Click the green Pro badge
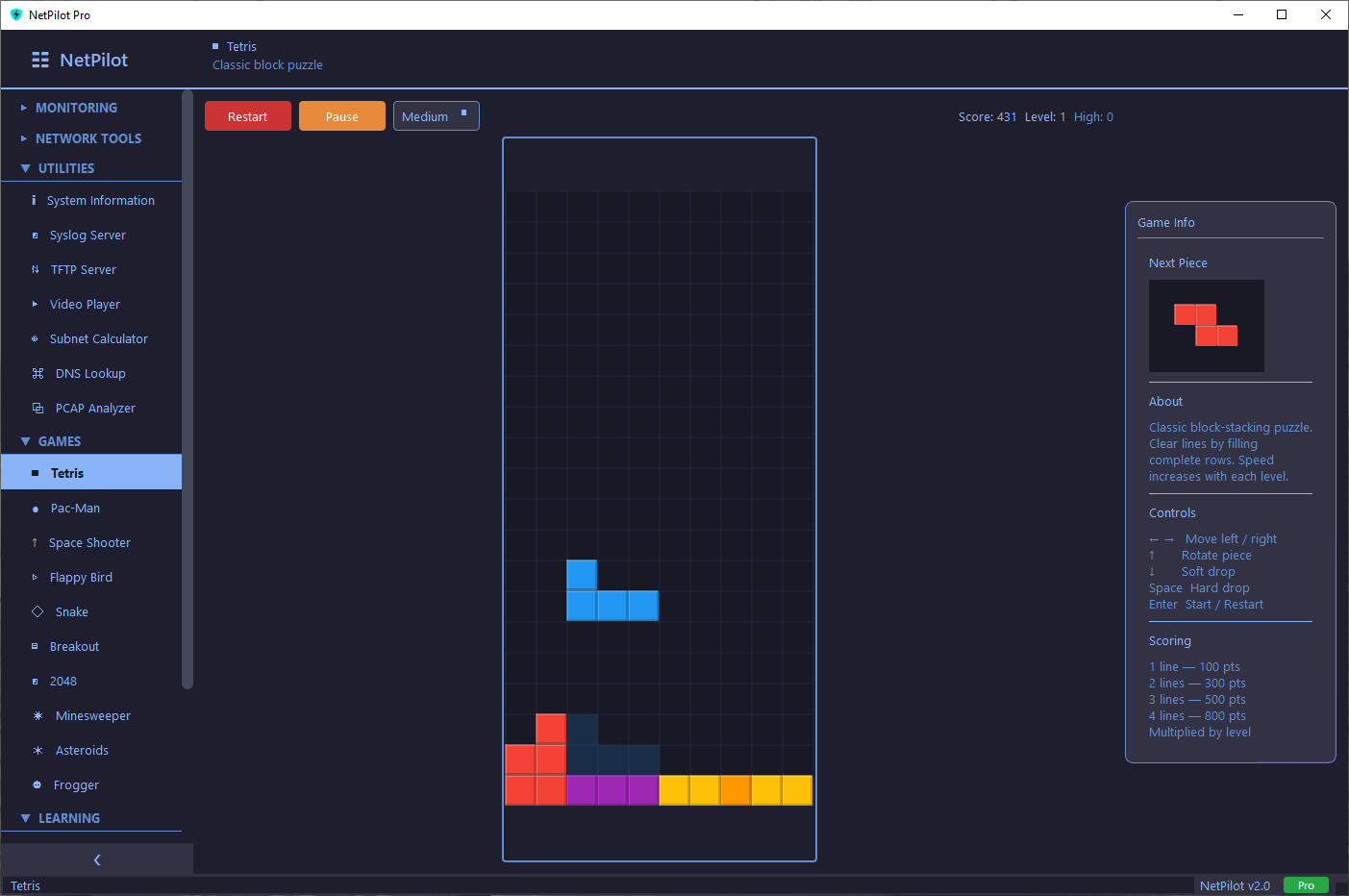The height and width of the screenshot is (896, 1349). tap(1306, 884)
